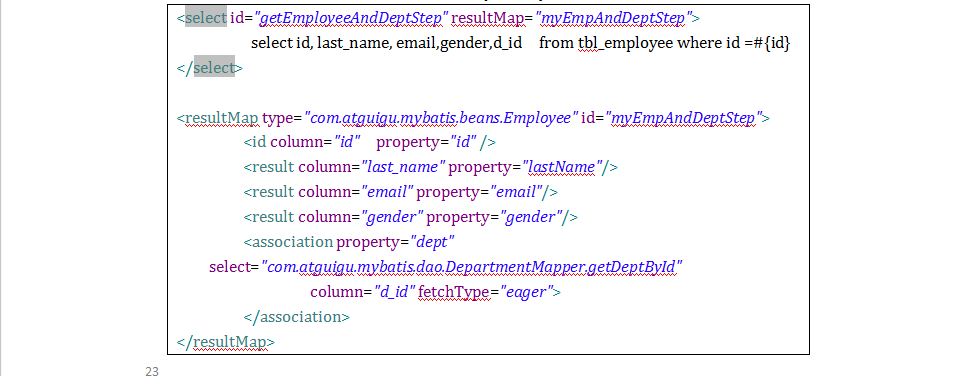Viewport: 953px width, 376px height.
Task: Click the opening "<resultMap" tag
Action: [218, 118]
